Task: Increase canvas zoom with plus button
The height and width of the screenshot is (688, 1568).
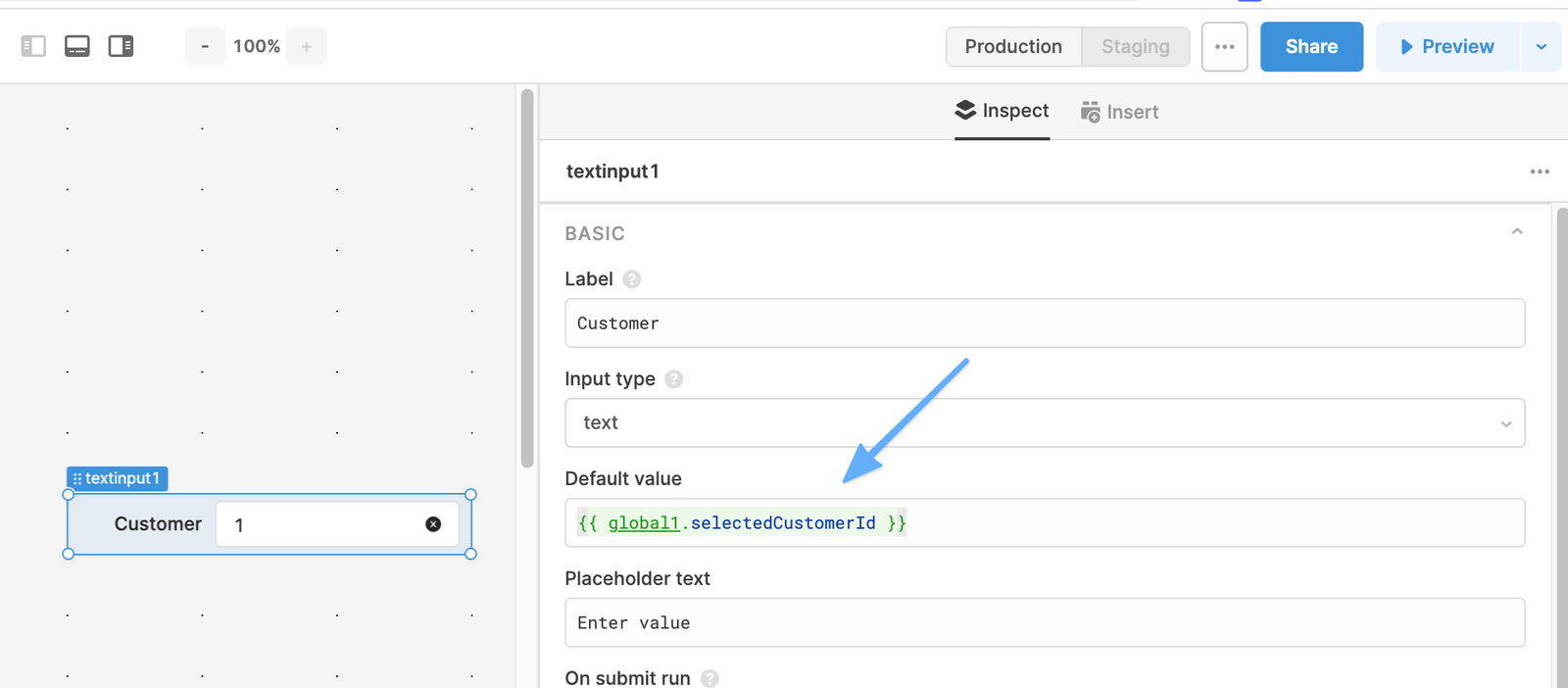Action: [x=307, y=46]
